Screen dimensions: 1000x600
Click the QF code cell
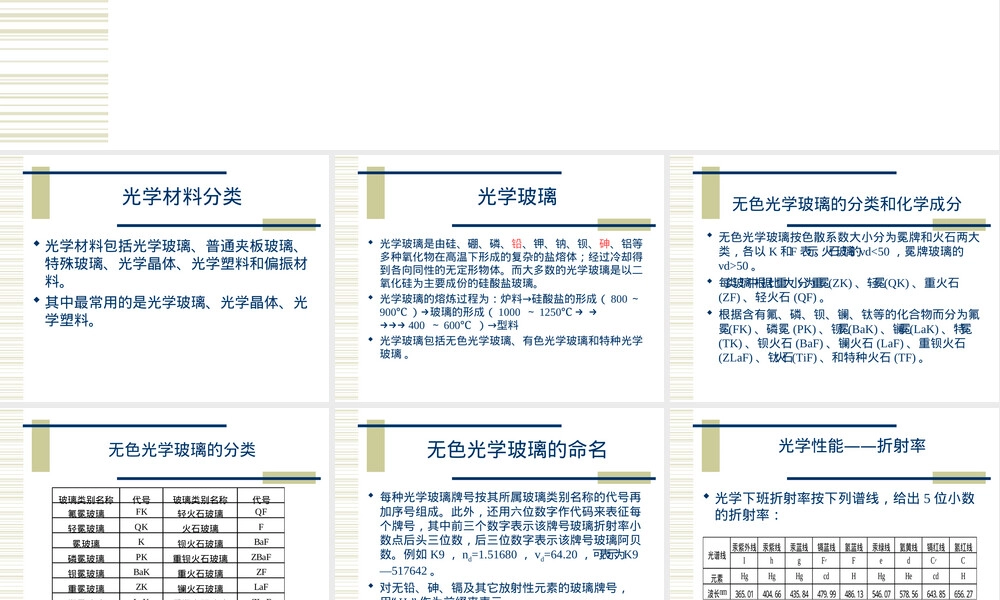tap(261, 512)
